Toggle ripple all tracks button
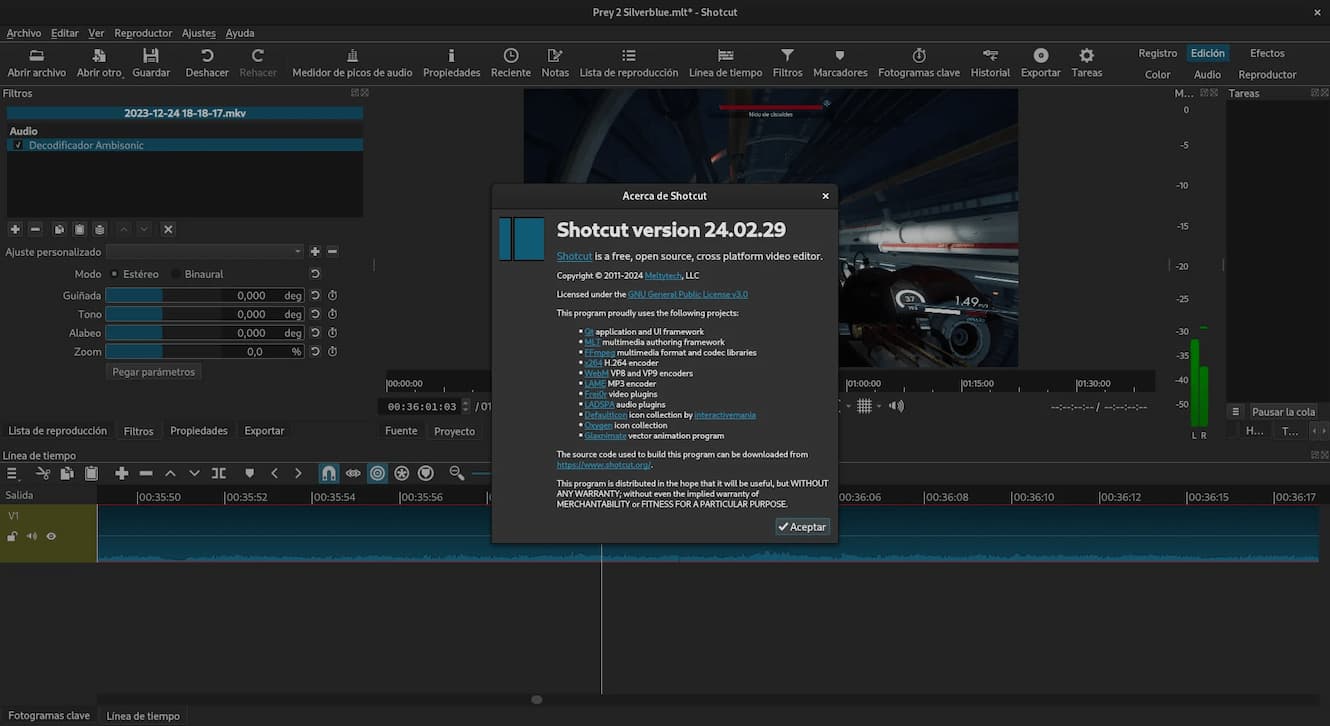The image size is (1330, 726). (401, 473)
